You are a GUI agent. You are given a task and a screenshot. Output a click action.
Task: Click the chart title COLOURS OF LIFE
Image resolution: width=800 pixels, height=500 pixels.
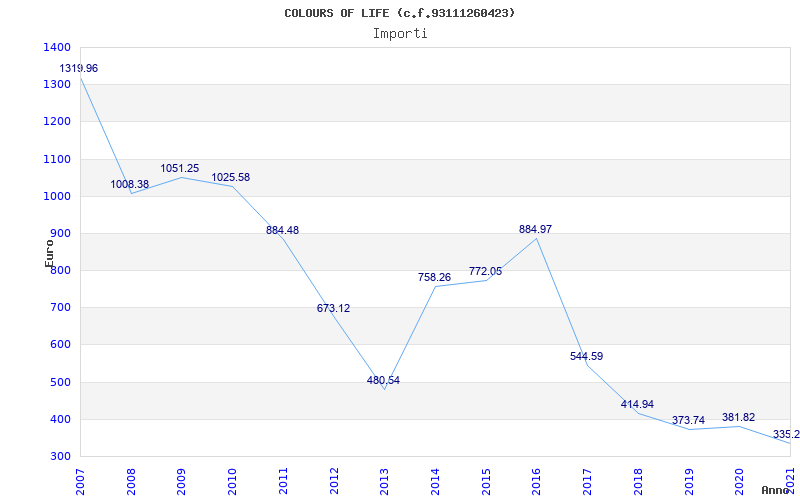pos(400,13)
